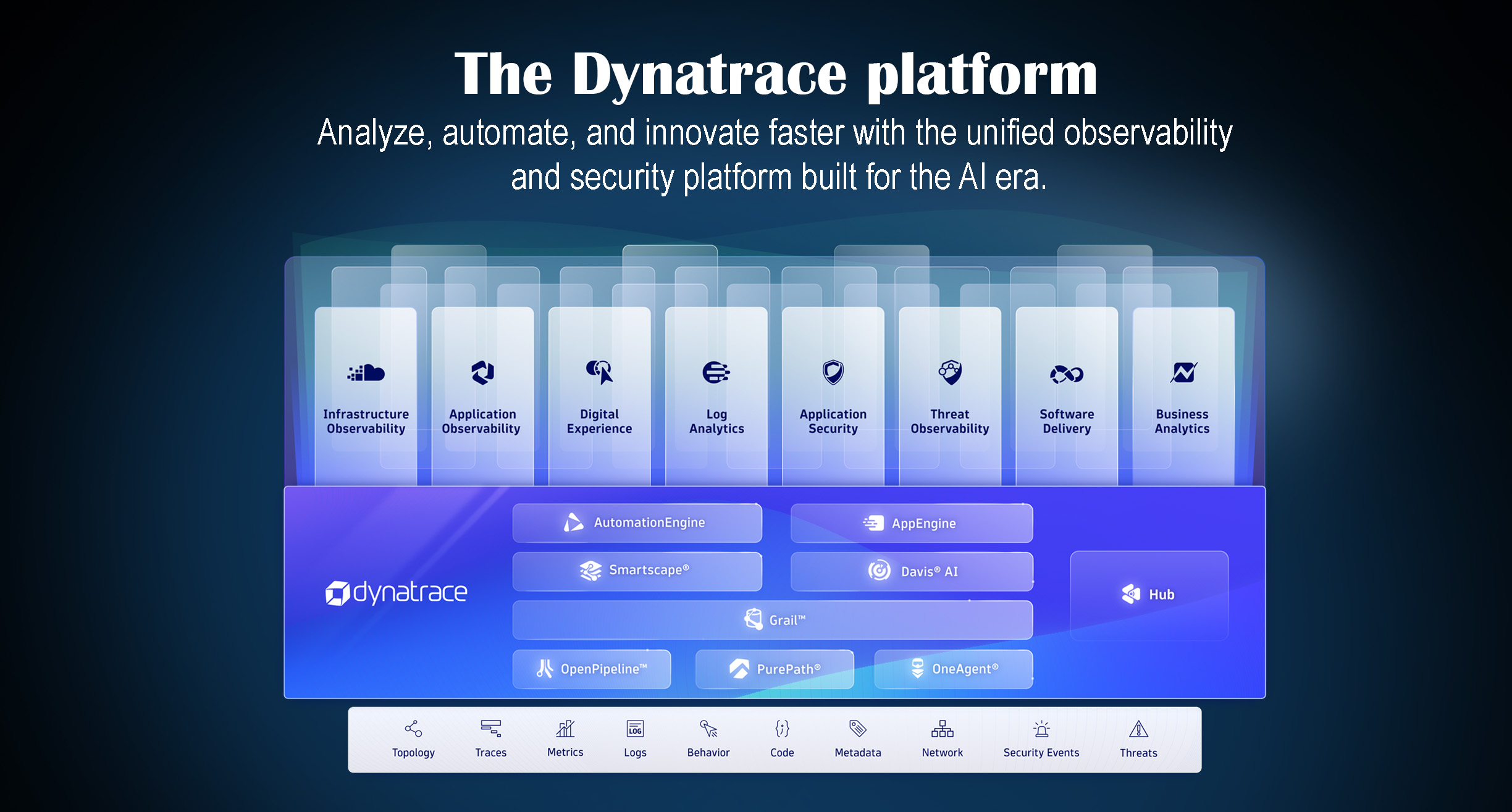Click the Grail icon
Image resolution: width=1512 pixels, height=812 pixels.
(x=754, y=619)
